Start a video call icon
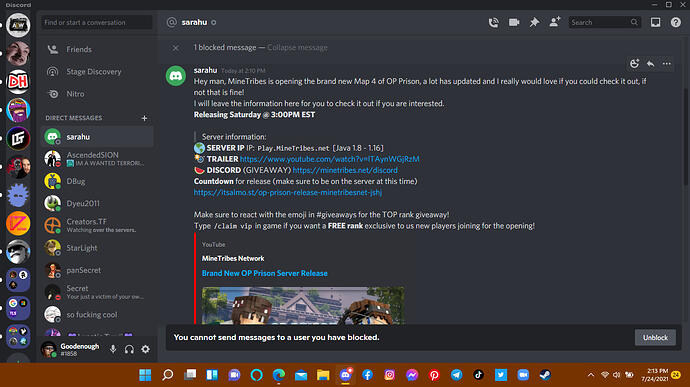 click(x=514, y=22)
